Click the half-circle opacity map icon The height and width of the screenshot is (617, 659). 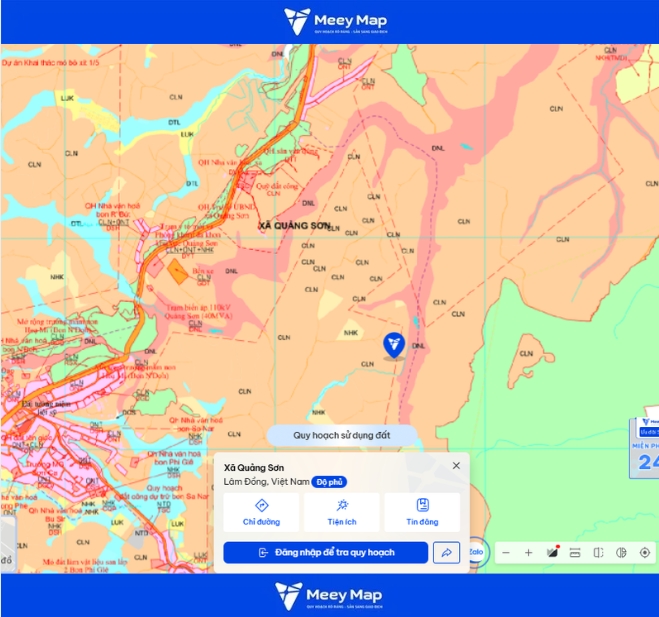click(621, 553)
